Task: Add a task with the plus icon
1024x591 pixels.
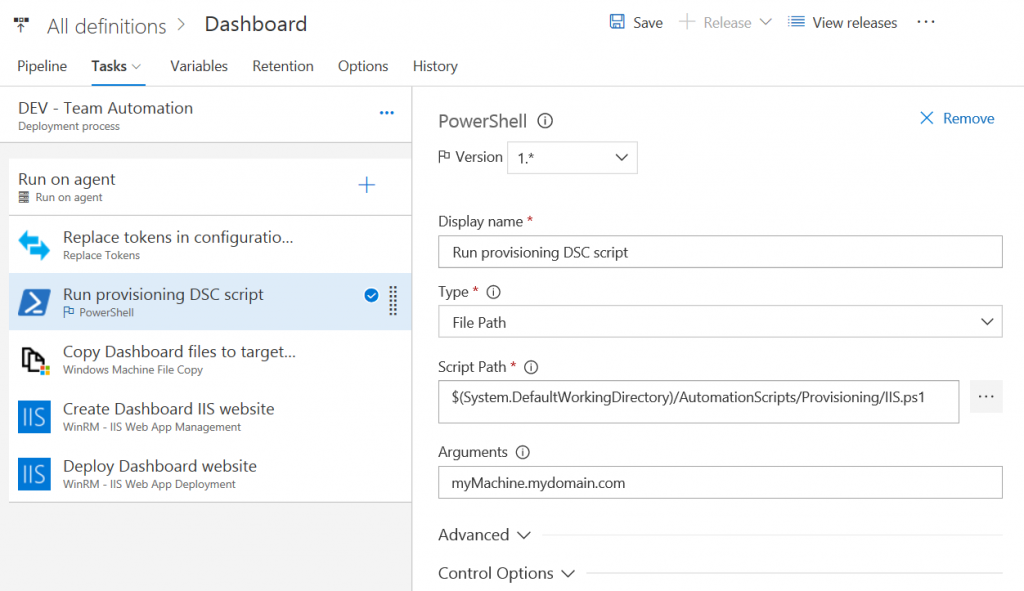Action: coord(366,185)
